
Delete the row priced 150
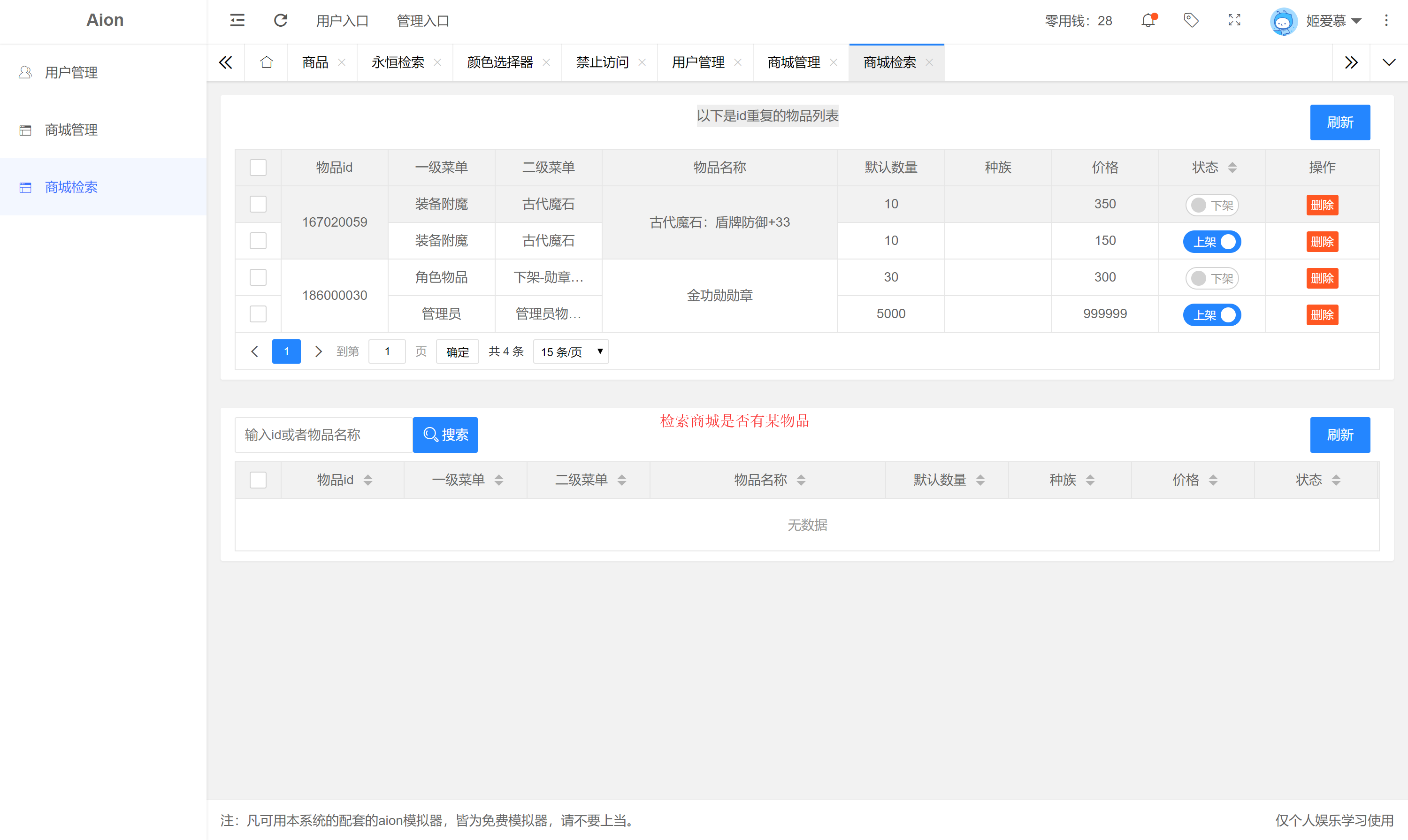point(1322,242)
